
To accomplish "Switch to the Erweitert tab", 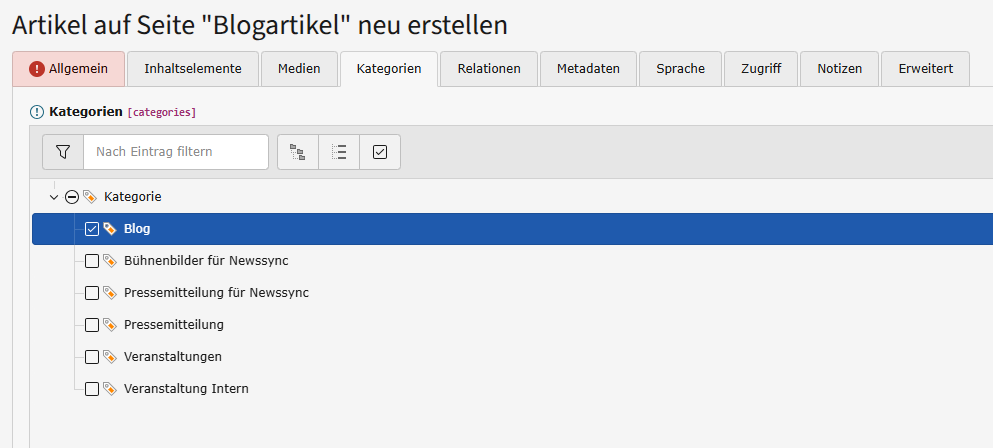I will (926, 68).
